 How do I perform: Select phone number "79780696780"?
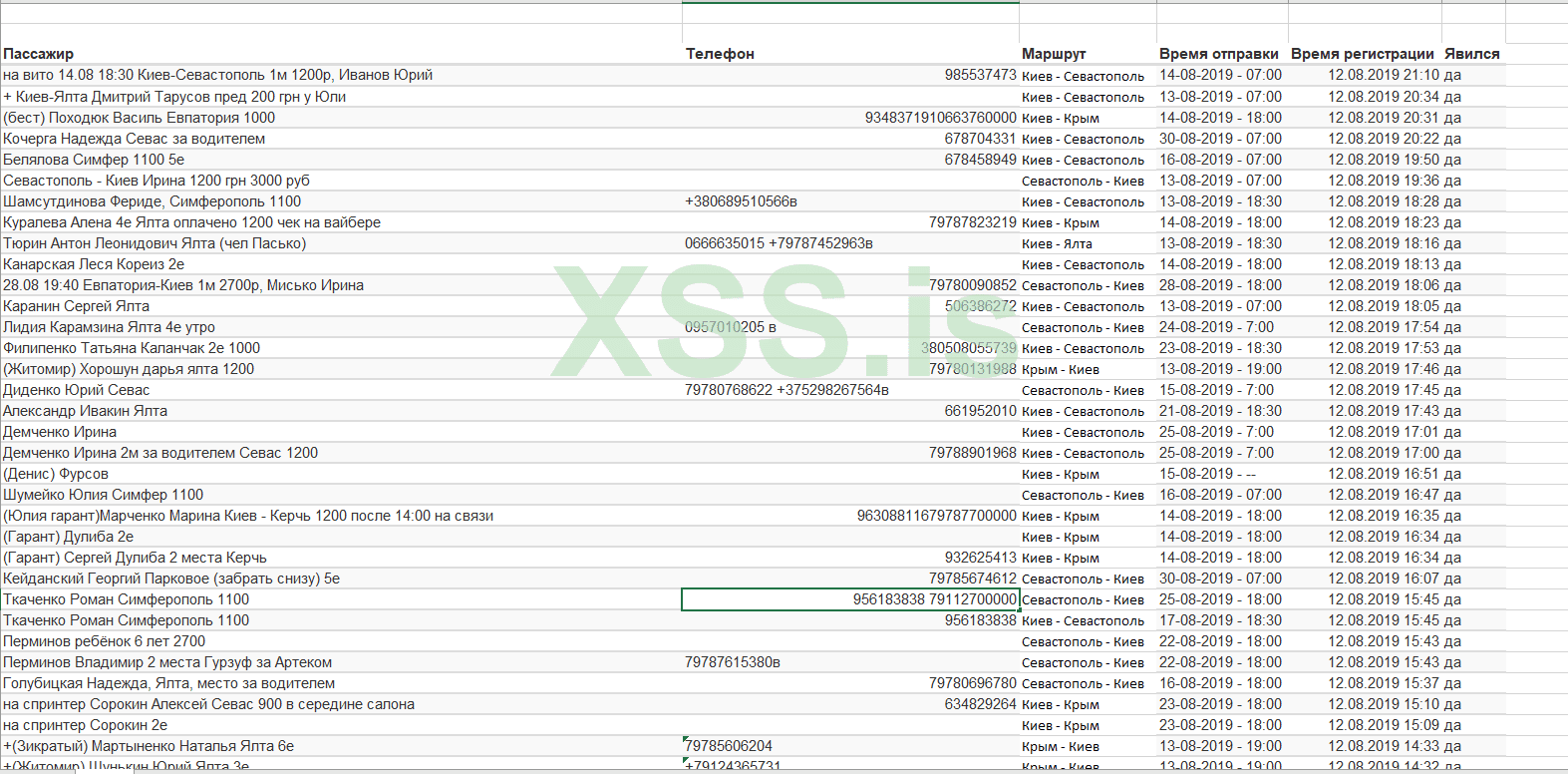tap(973, 683)
